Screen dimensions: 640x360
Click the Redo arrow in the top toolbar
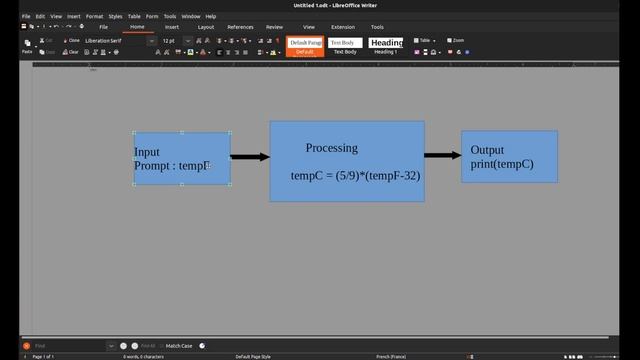pyautogui.click(x=69, y=27)
